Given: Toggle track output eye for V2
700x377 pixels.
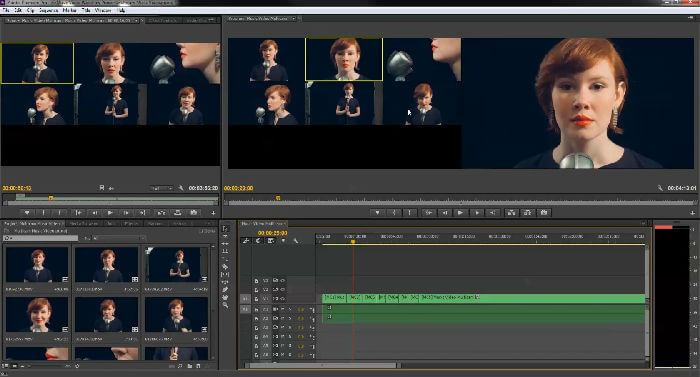Looking at the screenshot, I should pyautogui.click(x=282, y=289).
